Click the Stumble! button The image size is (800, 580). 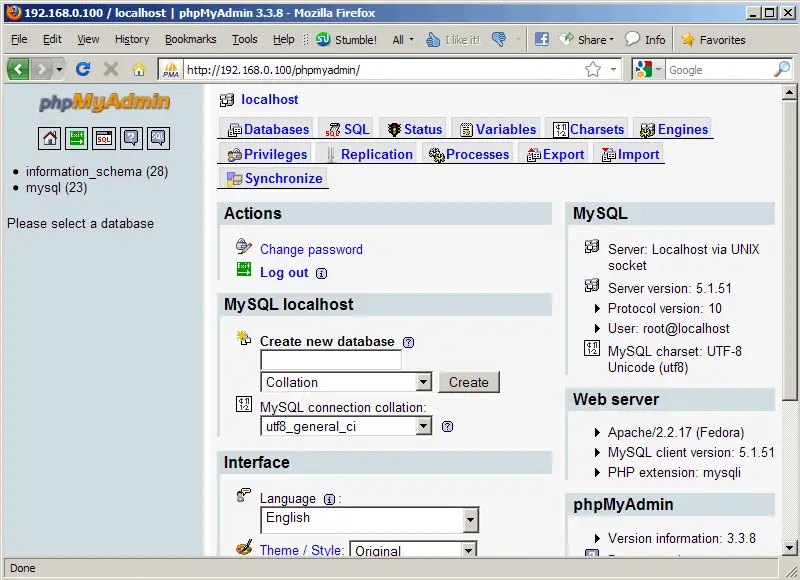[x=346, y=39]
